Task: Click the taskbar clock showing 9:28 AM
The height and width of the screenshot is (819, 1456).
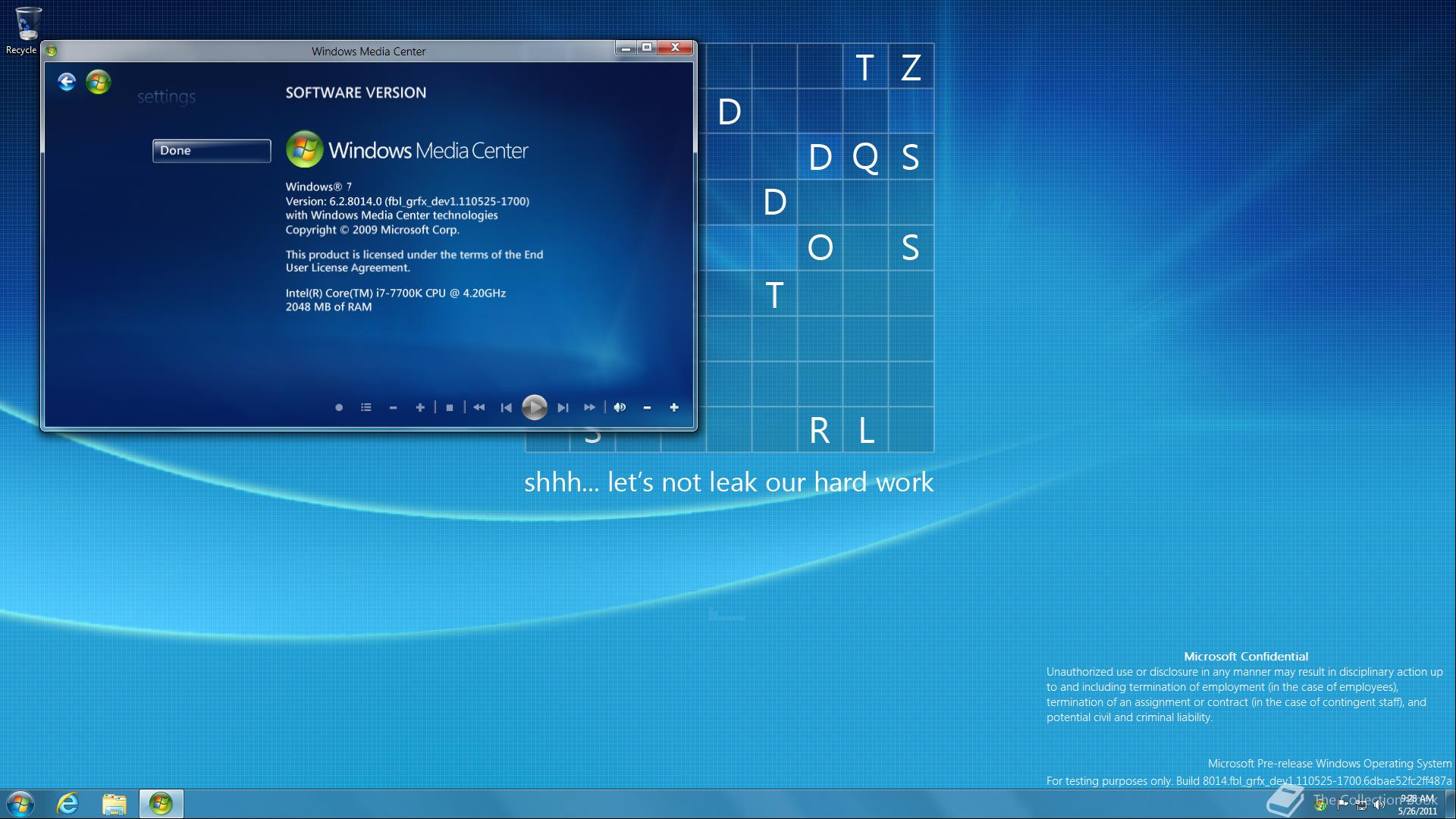Action: point(1417,805)
